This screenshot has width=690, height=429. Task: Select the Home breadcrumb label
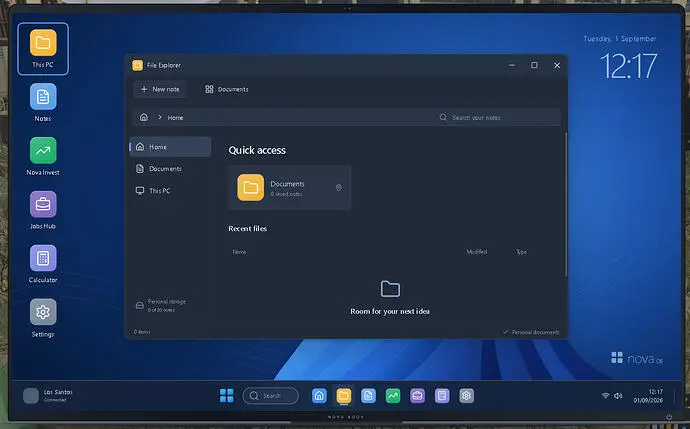coord(175,117)
